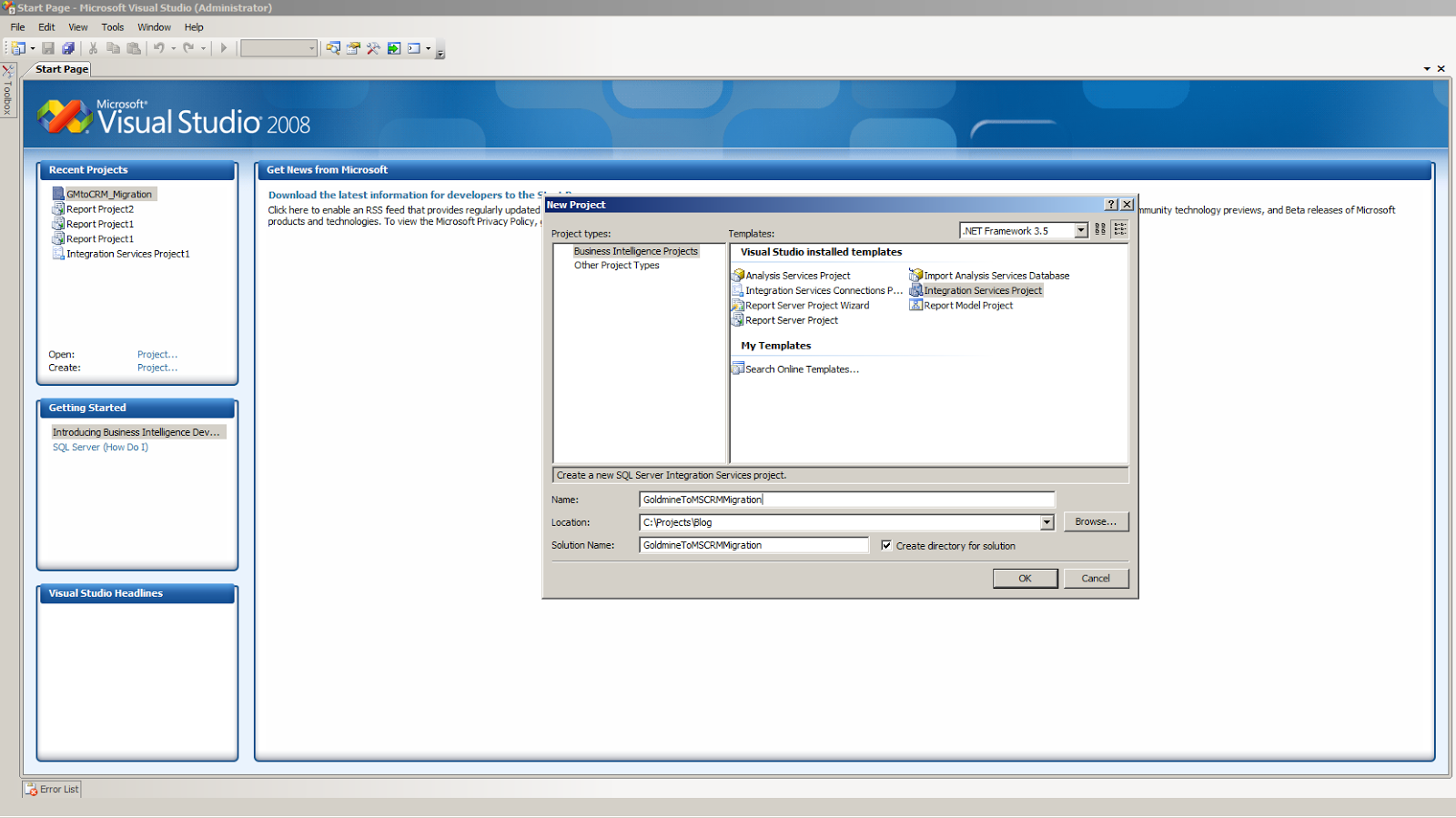
Task: Click the dialog's help question mark button
Action: click(1111, 205)
